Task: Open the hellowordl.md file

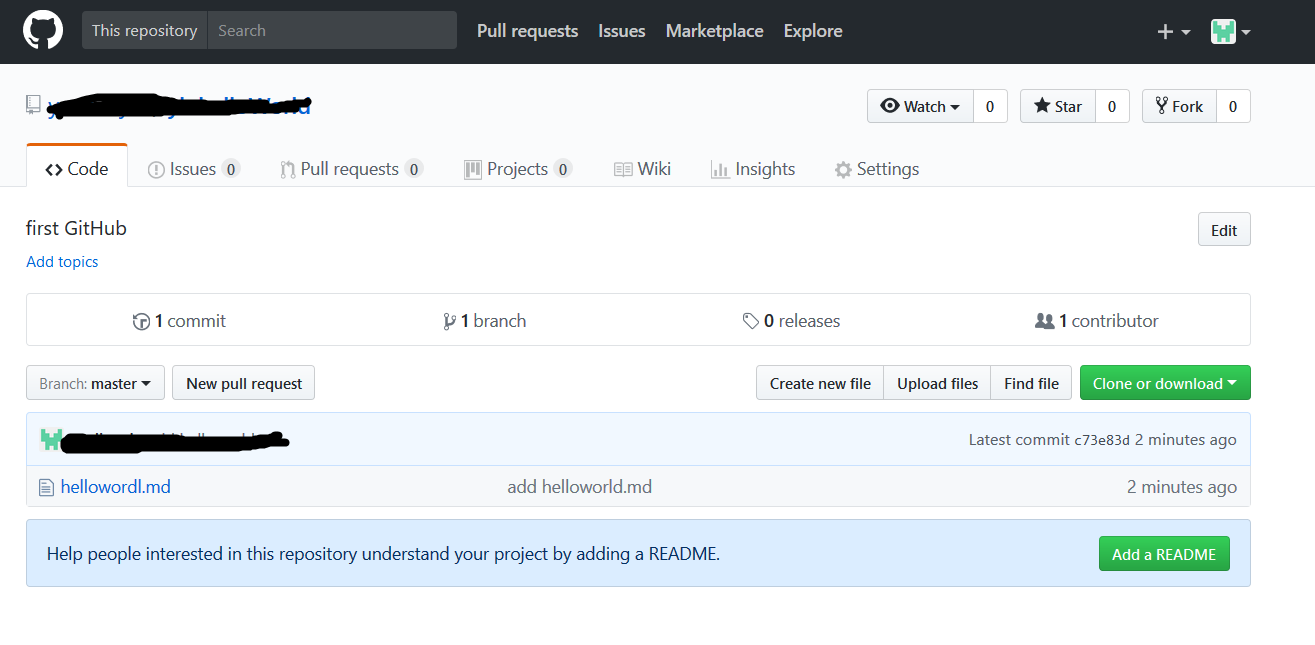Action: click(x=116, y=487)
